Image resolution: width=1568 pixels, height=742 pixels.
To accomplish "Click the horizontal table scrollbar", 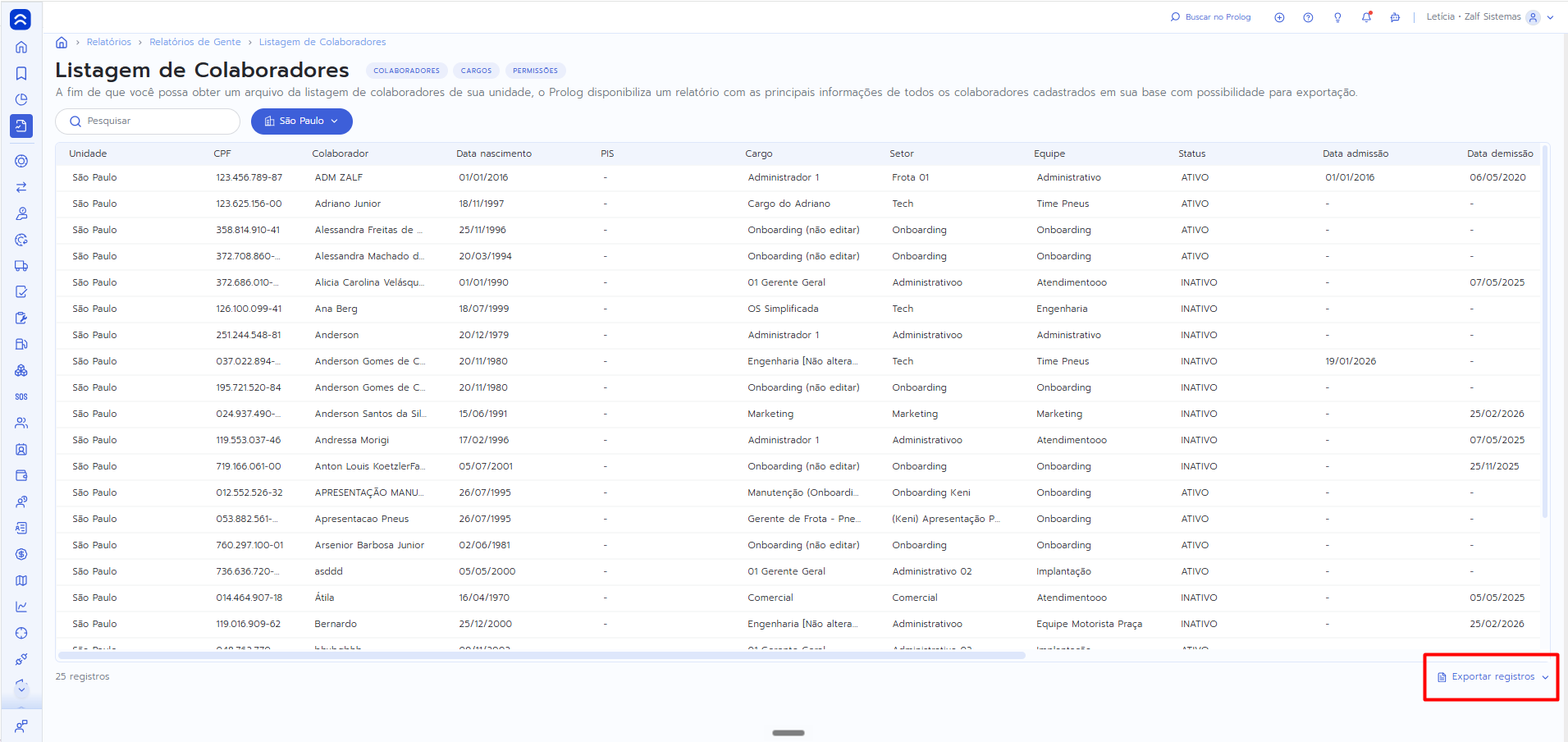I will click(542, 655).
